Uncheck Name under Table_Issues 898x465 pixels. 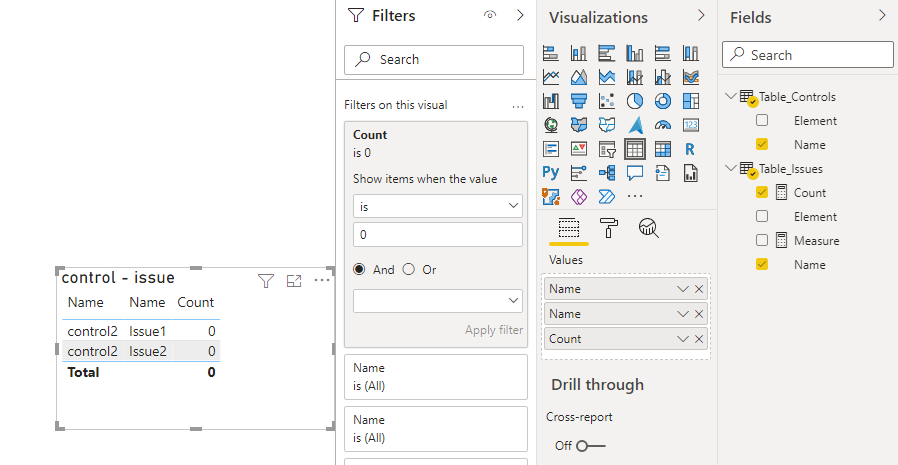coord(762,265)
